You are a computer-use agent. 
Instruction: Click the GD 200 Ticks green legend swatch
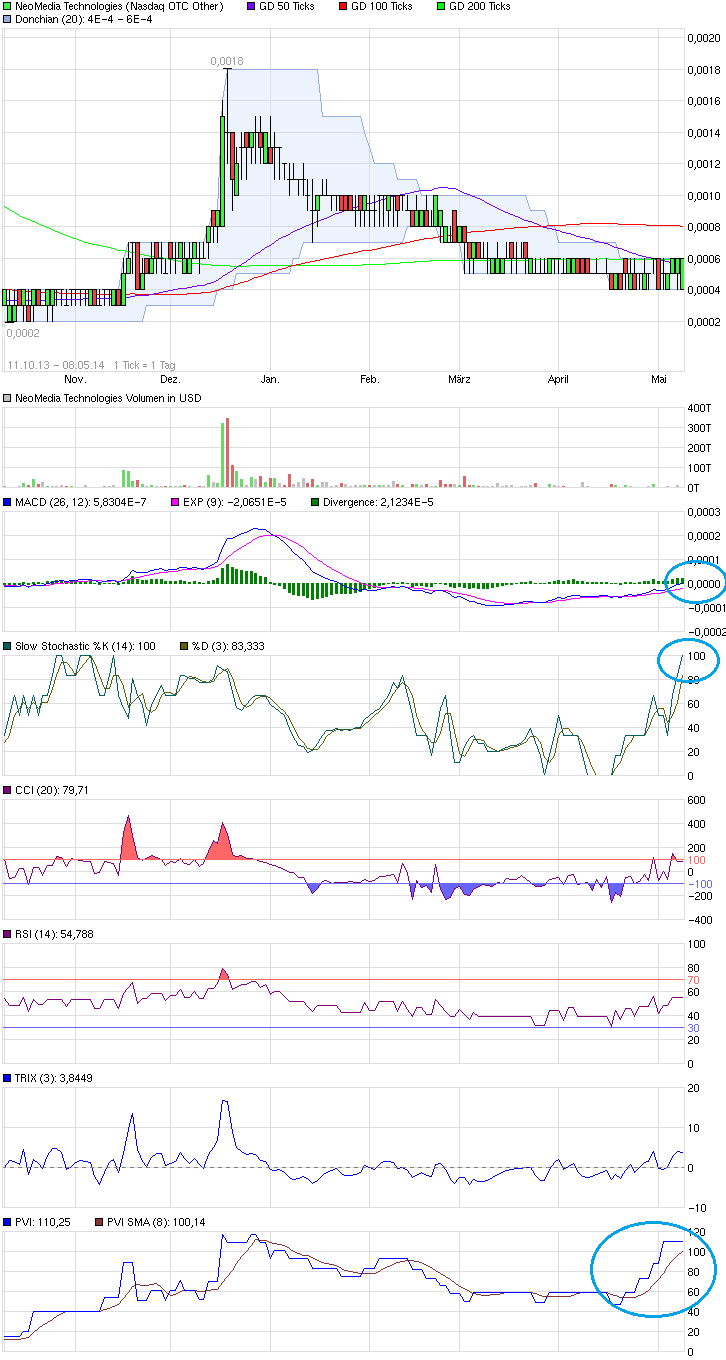(441, 6)
